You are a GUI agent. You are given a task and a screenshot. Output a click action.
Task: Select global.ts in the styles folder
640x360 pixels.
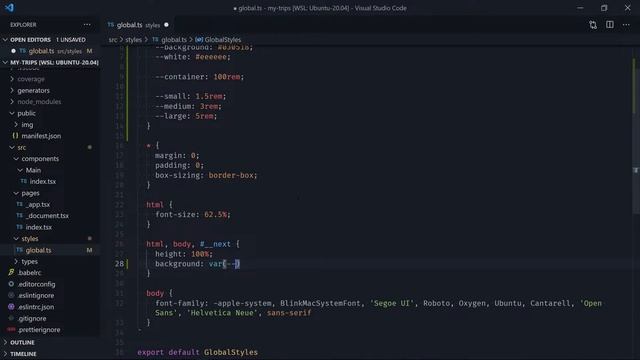coord(50,250)
